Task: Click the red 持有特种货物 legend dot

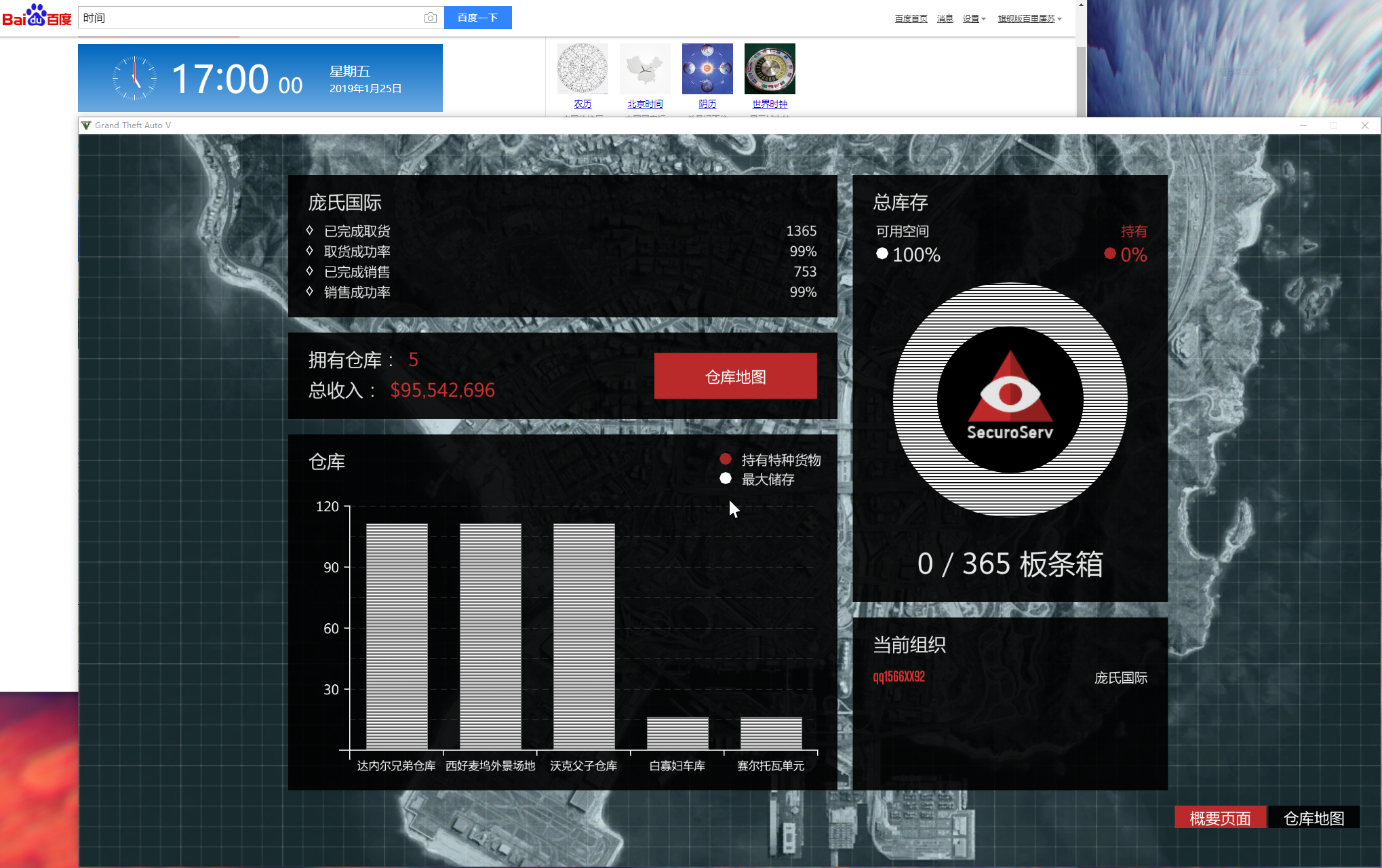Action: click(x=726, y=459)
